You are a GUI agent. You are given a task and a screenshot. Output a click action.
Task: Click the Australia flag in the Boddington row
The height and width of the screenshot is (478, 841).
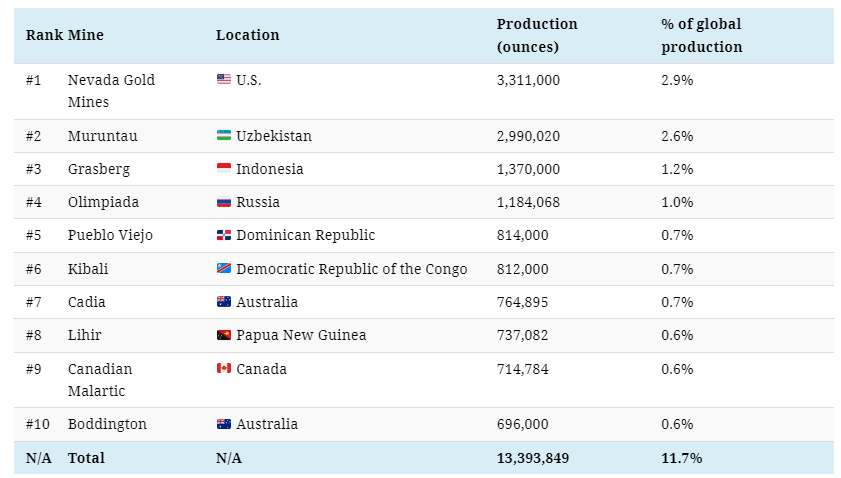click(224, 424)
